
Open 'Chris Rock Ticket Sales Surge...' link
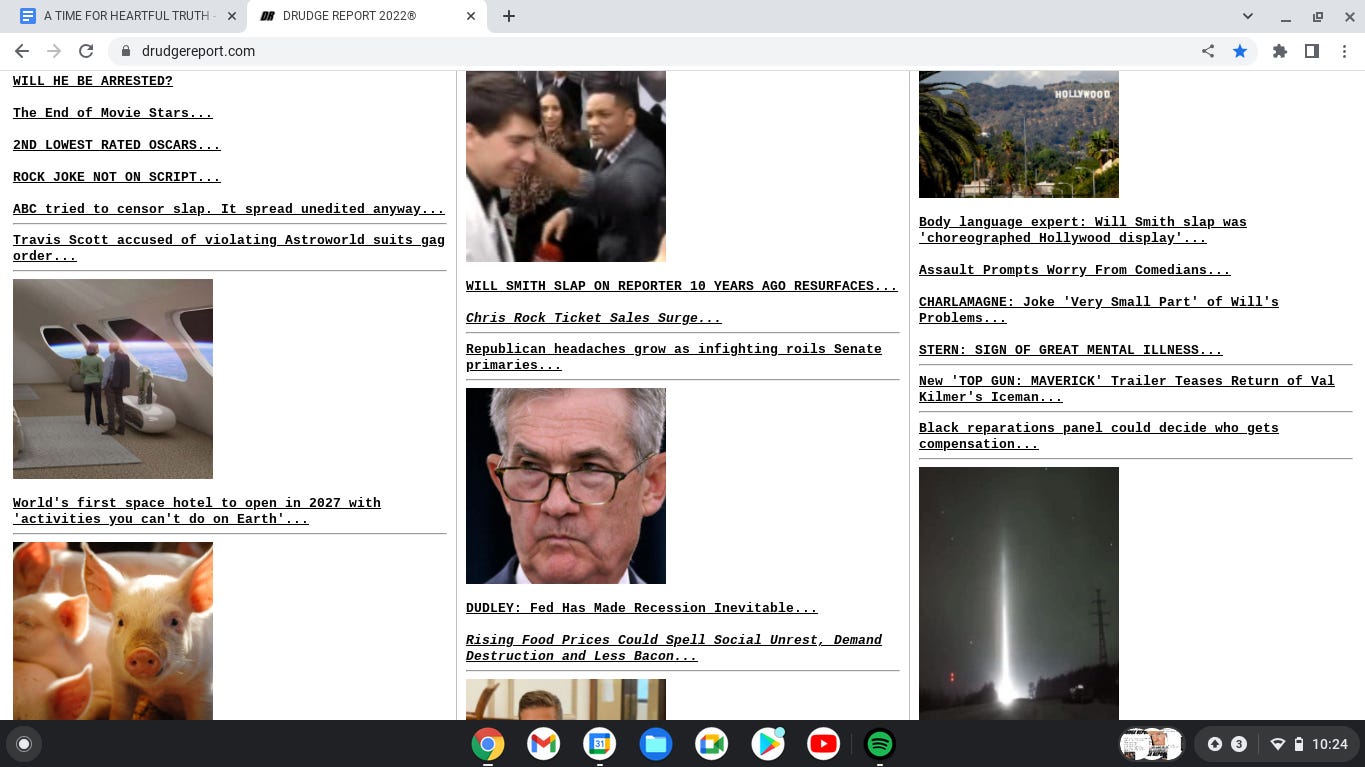[x=594, y=318]
